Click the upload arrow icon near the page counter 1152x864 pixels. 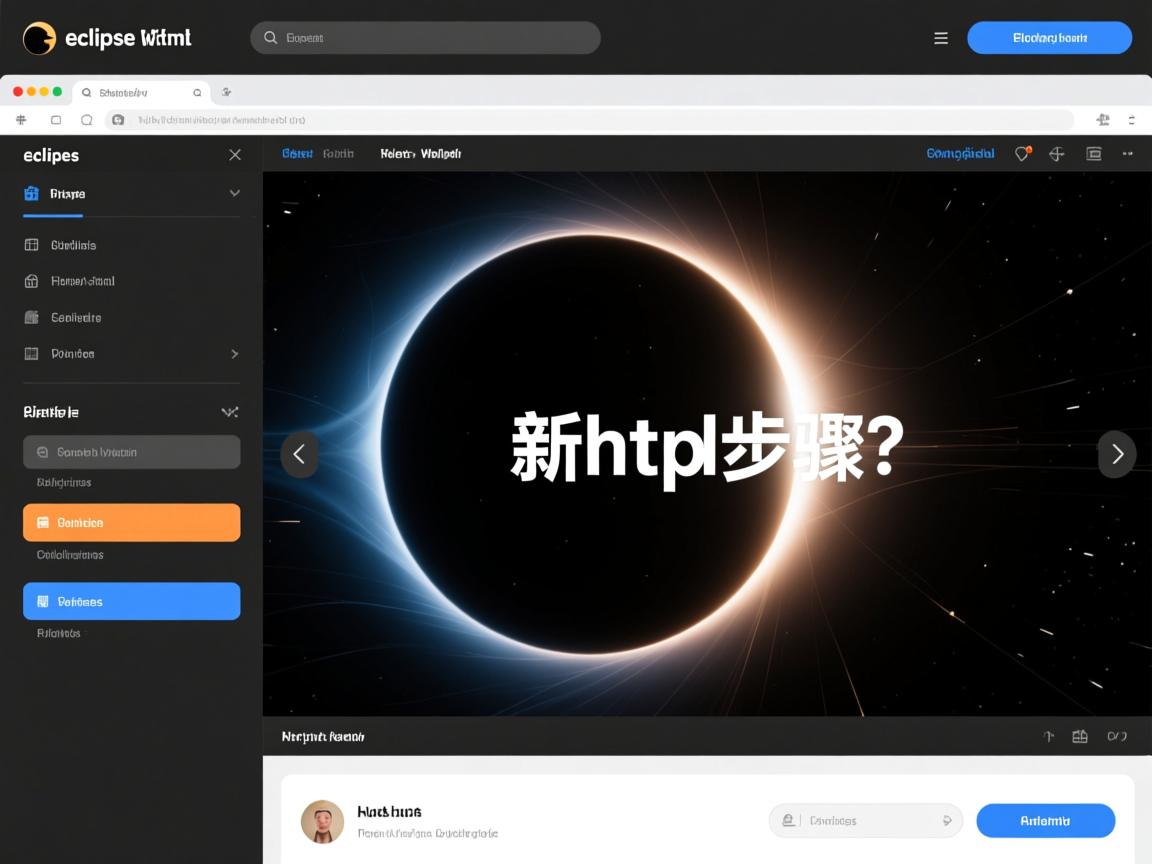click(1048, 735)
